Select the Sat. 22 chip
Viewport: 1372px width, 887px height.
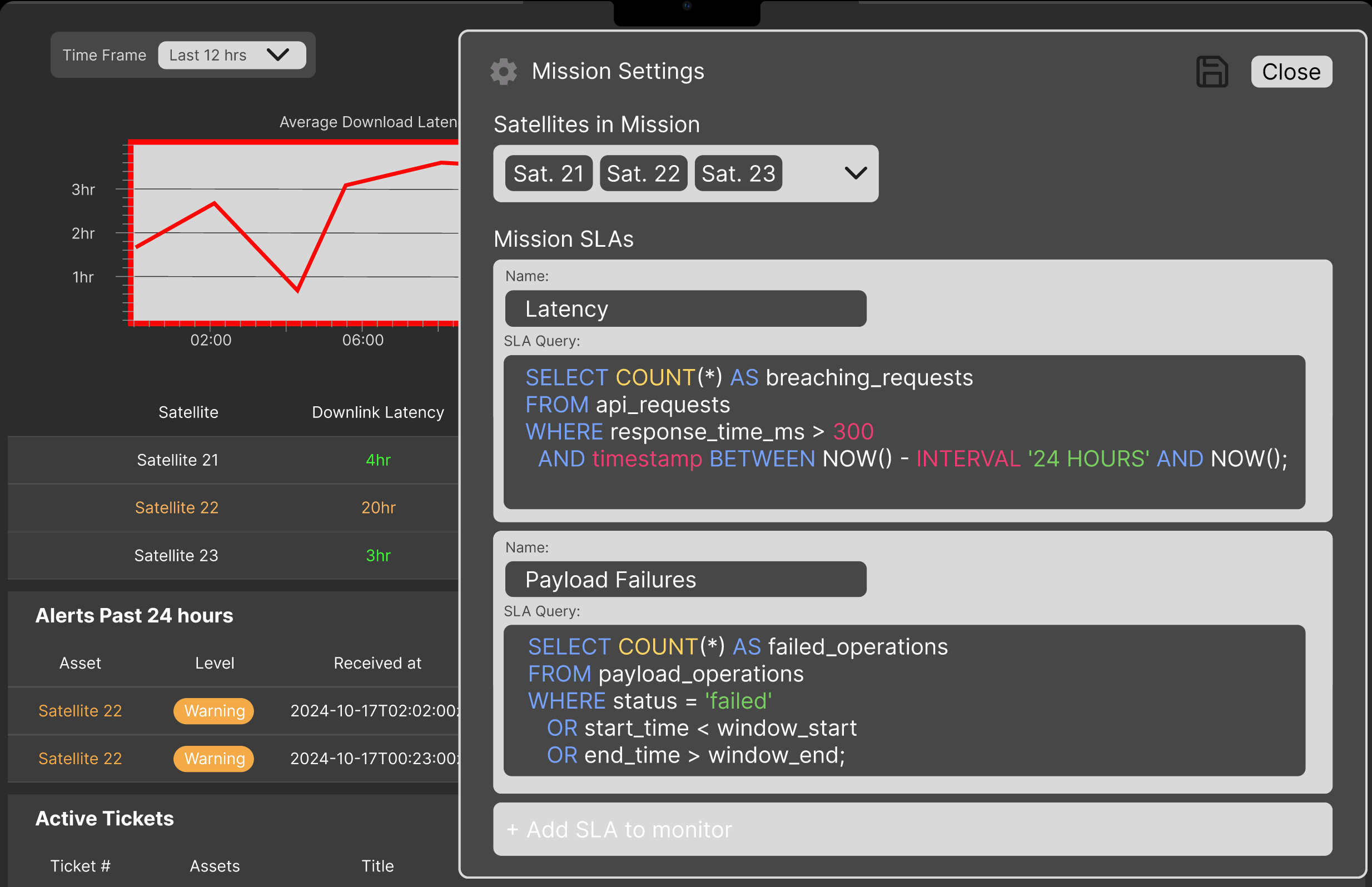pos(643,173)
